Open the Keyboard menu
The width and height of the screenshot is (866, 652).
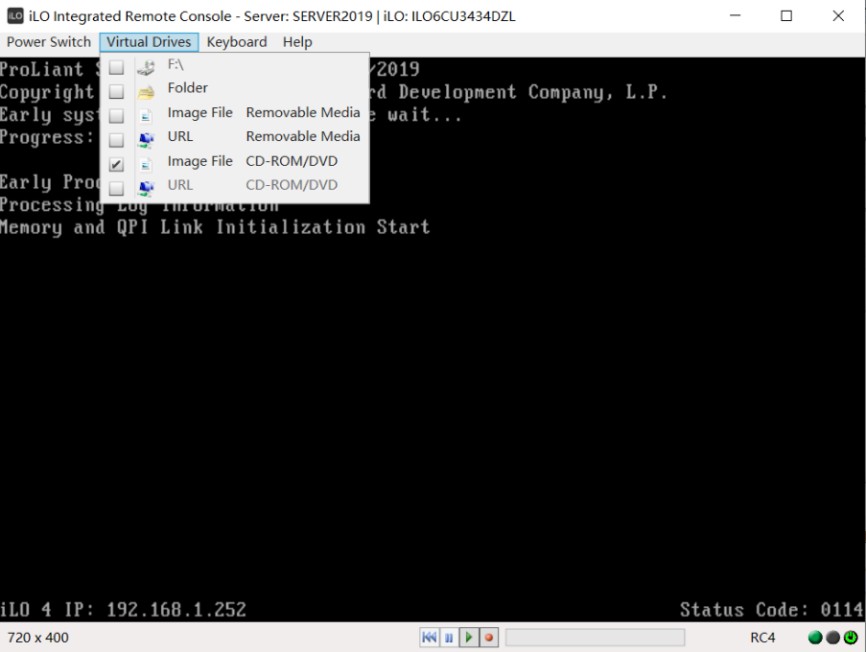(x=236, y=42)
